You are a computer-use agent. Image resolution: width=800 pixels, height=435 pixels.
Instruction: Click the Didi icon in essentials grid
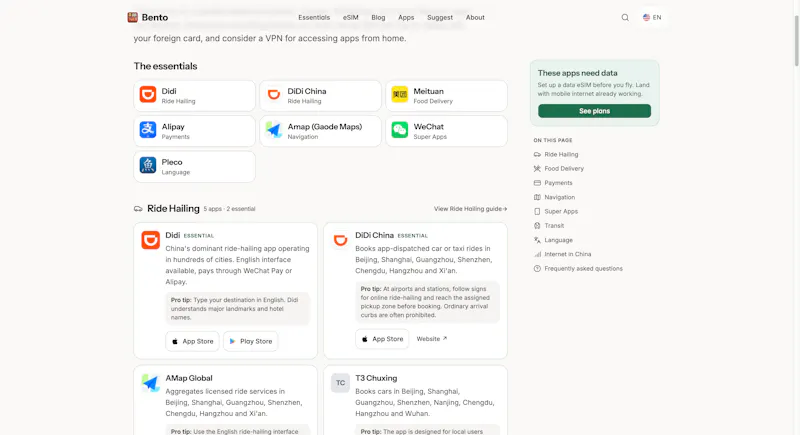coord(148,94)
